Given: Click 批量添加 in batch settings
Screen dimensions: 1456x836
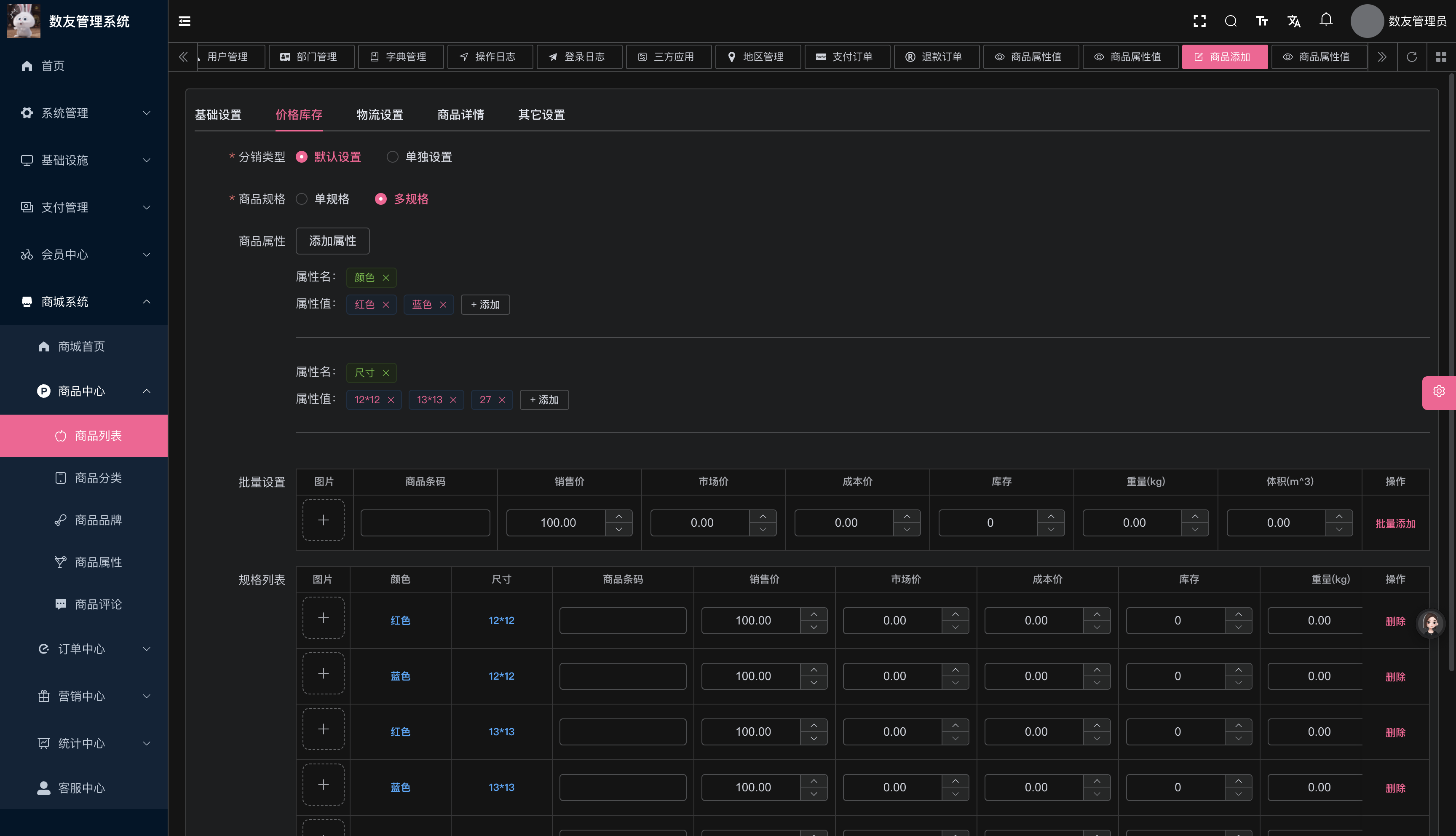Looking at the screenshot, I should tap(1396, 524).
